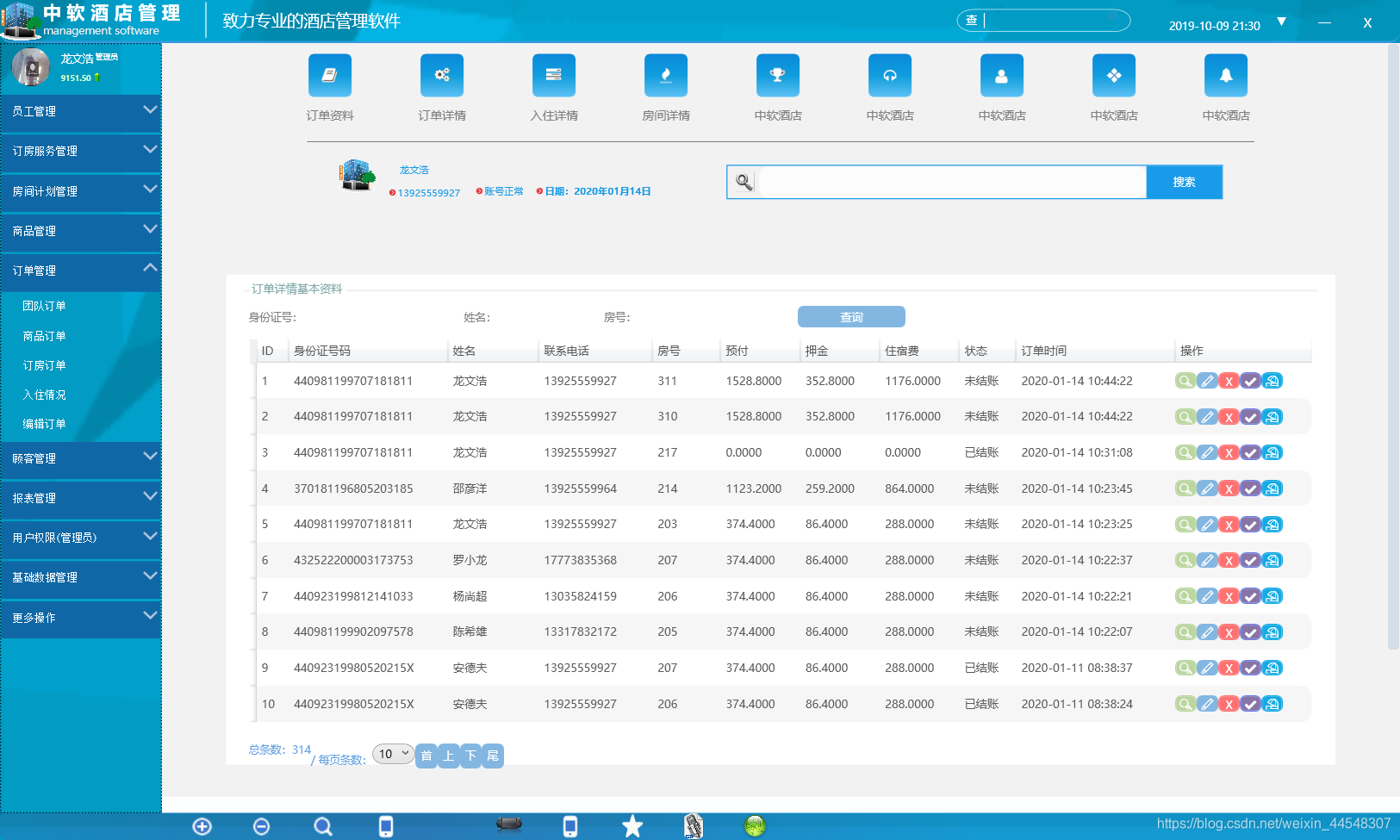This screenshot has width=1400, height=840.
Task: View details for 罗小龙's order
Action: point(1185,560)
